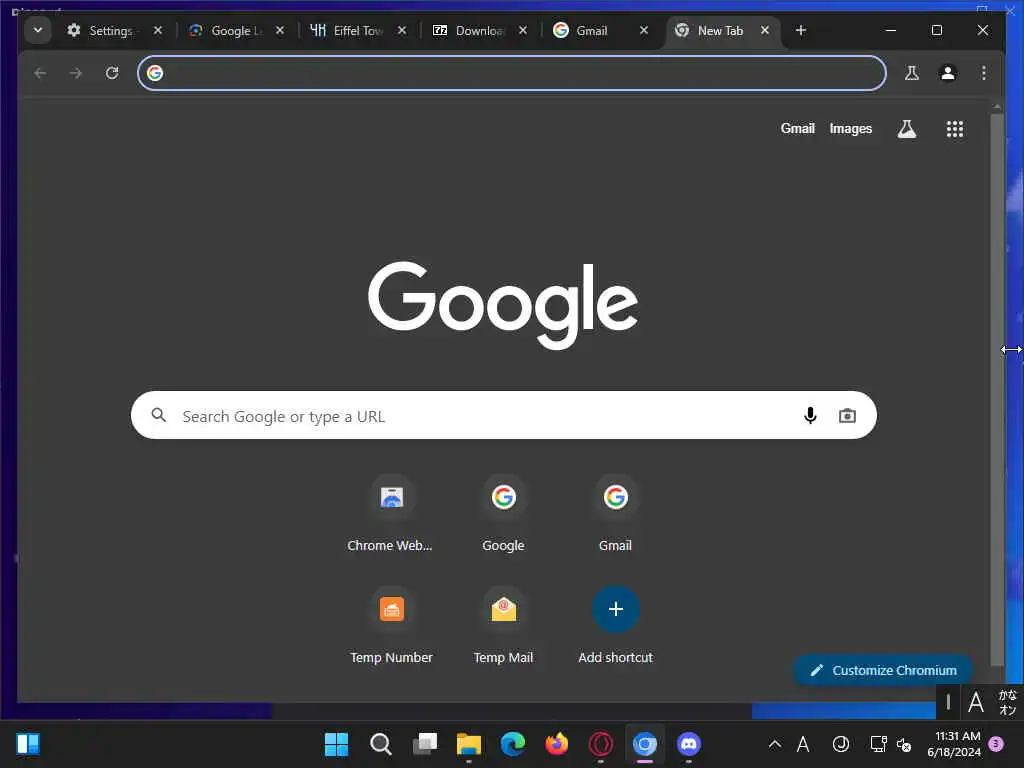Go back to previous page
The image size is (1024, 768).
pos(40,72)
